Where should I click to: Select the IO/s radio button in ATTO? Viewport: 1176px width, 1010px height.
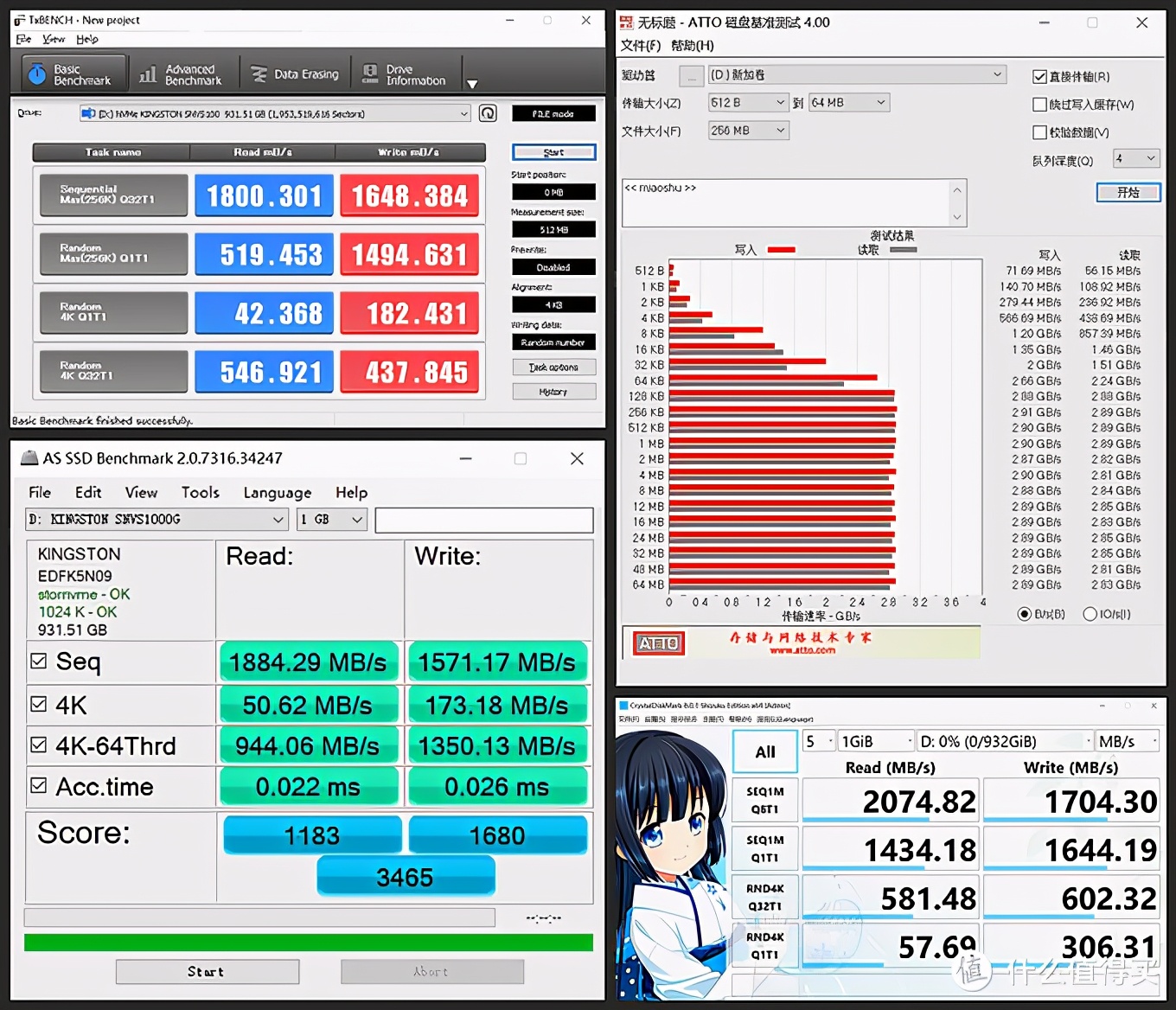pyautogui.click(x=1090, y=614)
